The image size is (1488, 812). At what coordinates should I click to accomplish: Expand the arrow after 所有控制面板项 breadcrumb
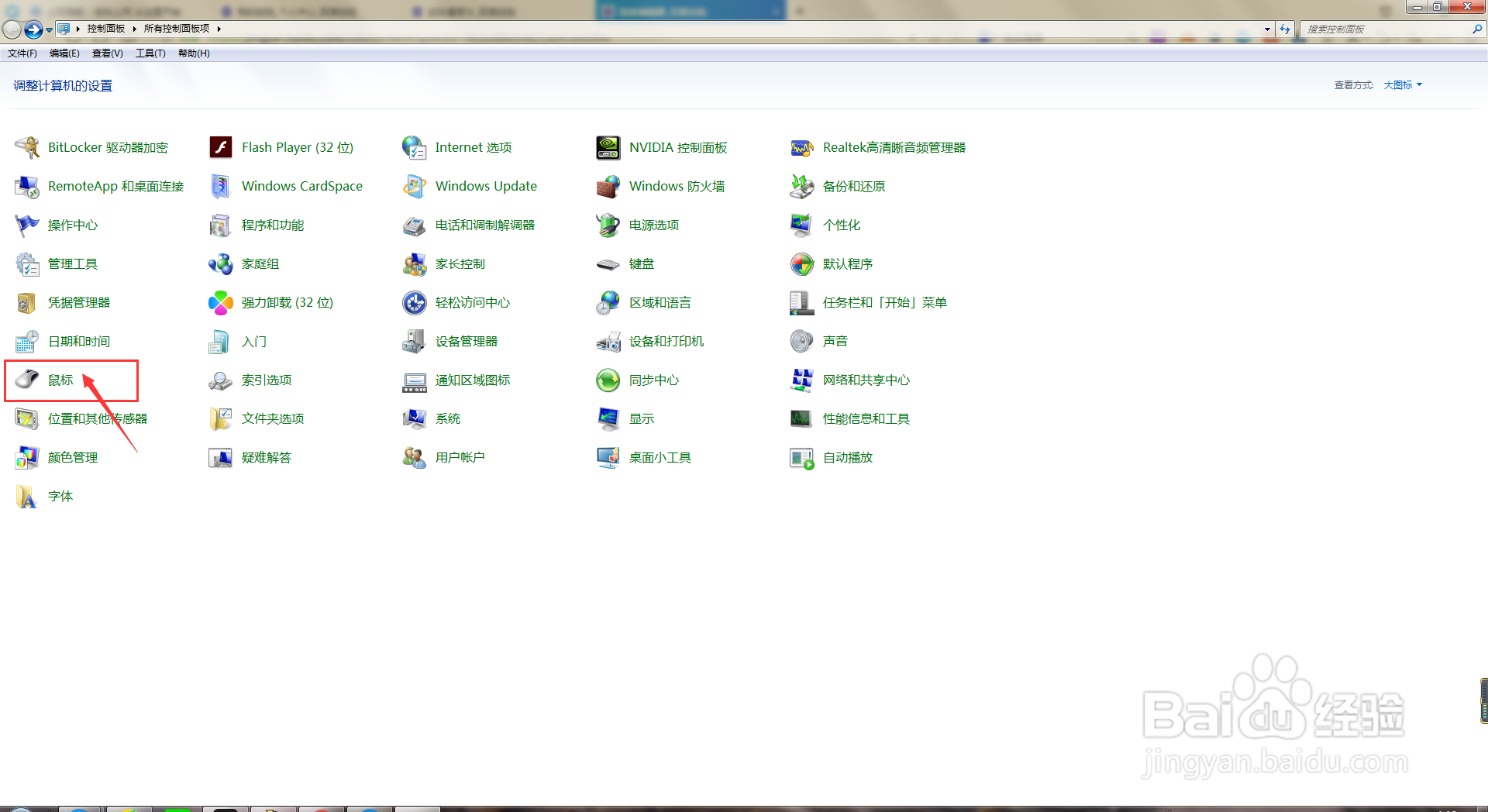tap(219, 29)
